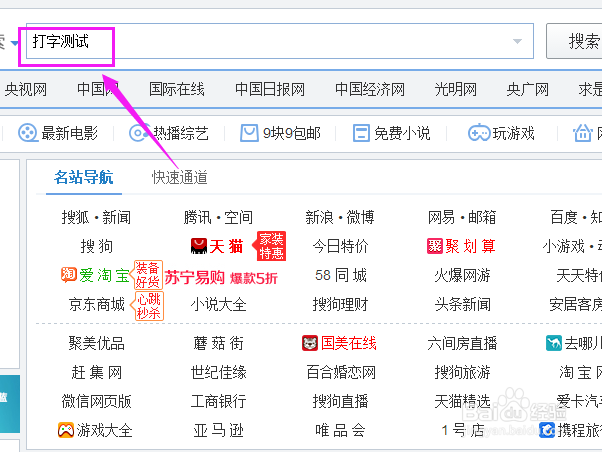The width and height of the screenshot is (602, 452).
Task: Click the 心跳秒杀 badge
Action: click(x=148, y=306)
